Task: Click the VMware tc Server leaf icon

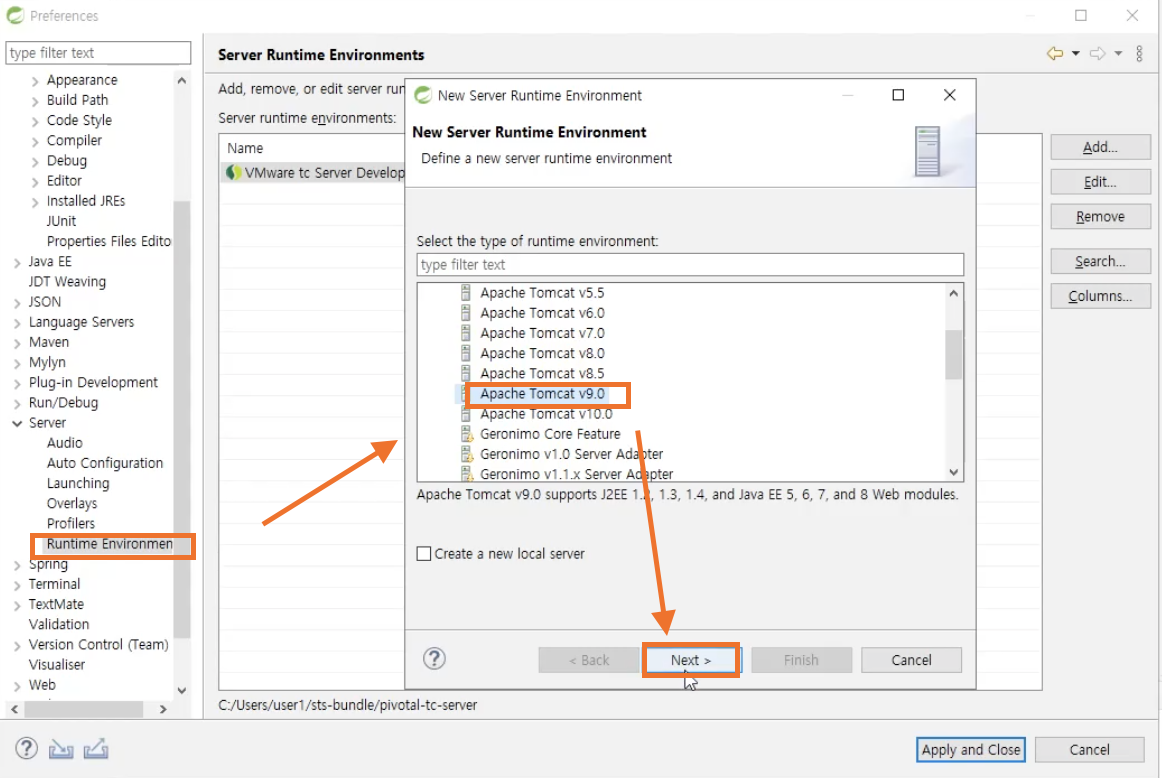Action: [233, 173]
